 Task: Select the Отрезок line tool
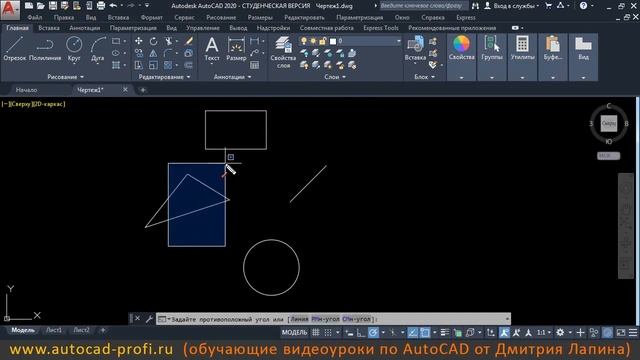click(15, 49)
